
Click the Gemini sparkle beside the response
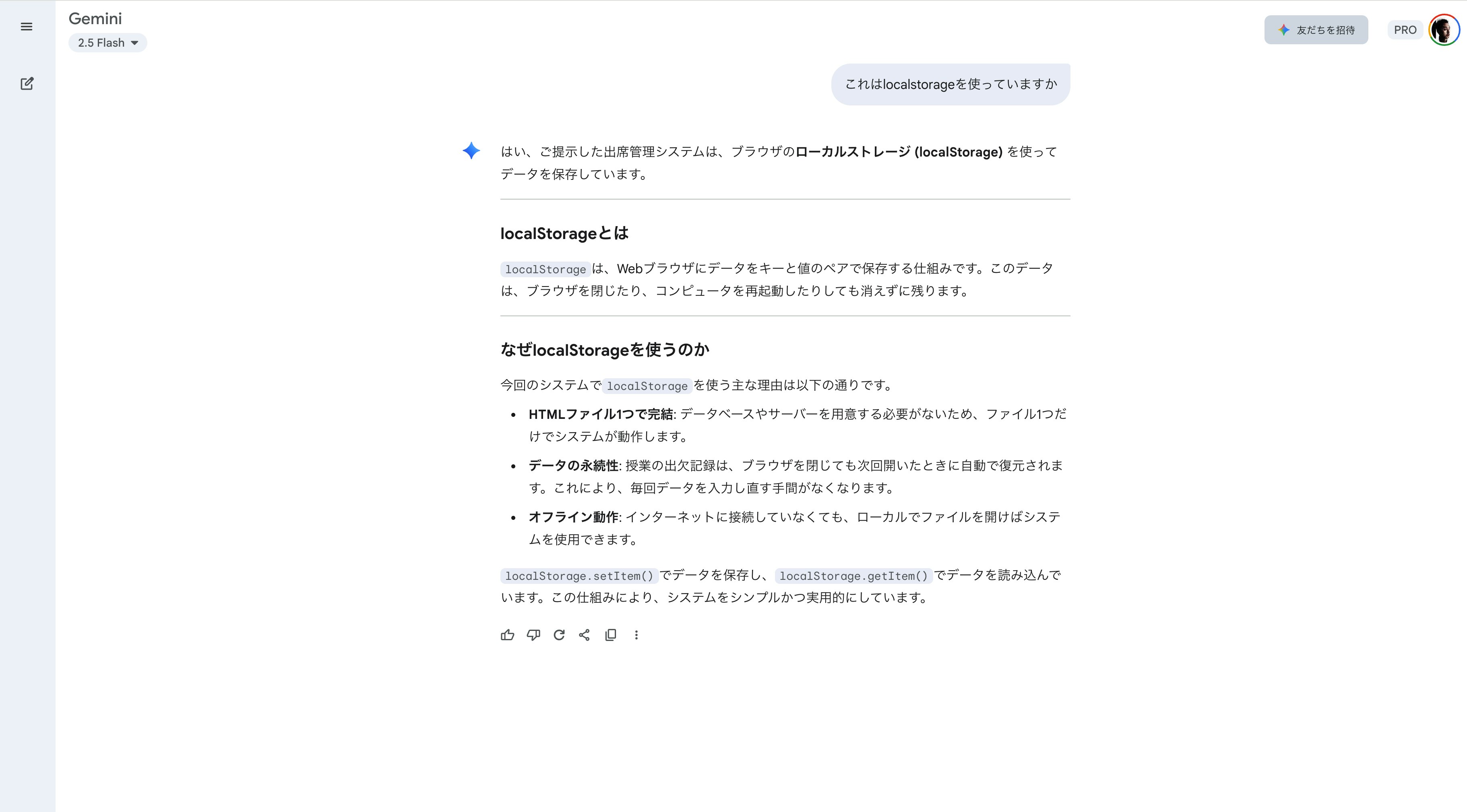[471, 151]
